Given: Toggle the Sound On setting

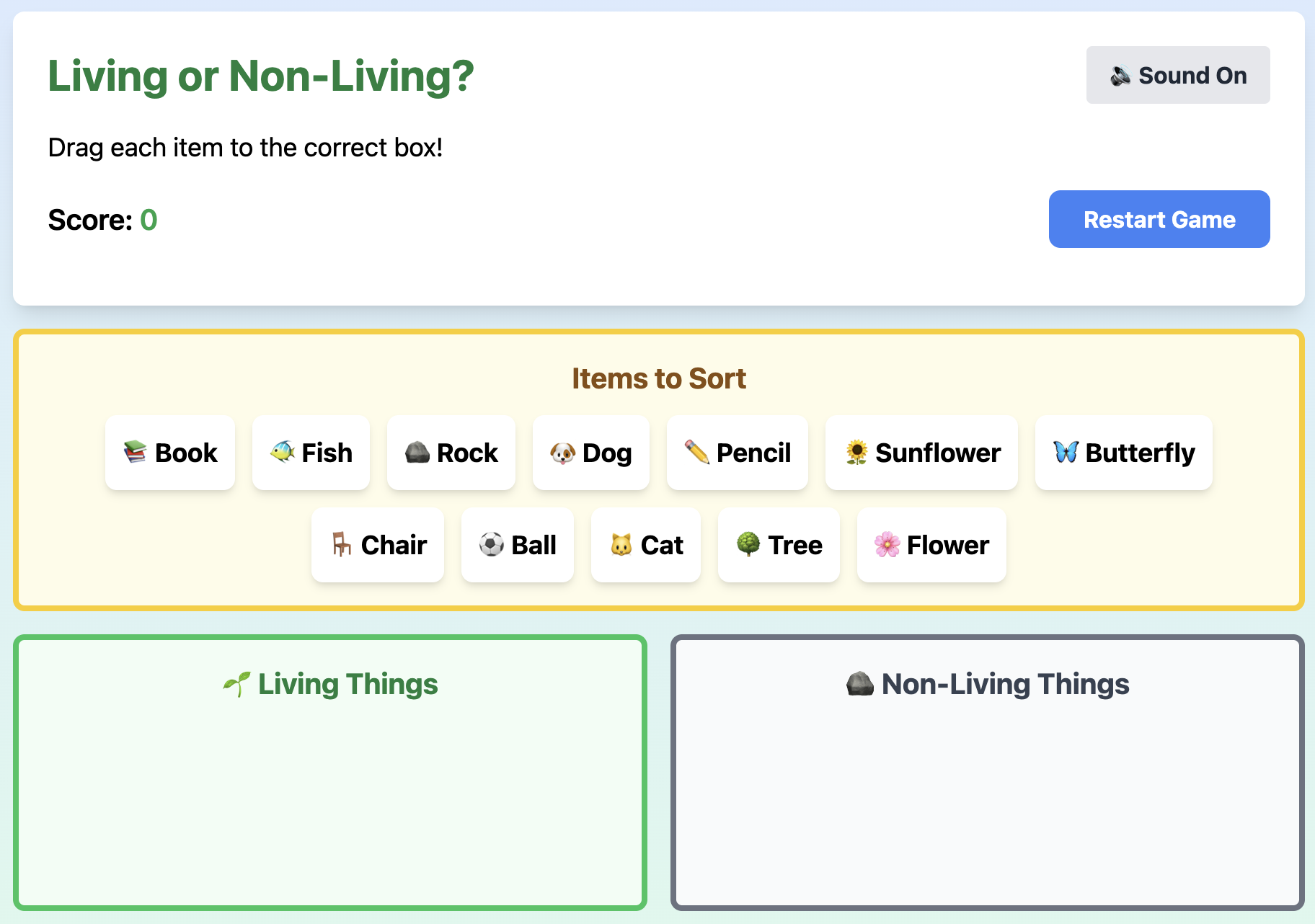Looking at the screenshot, I should (x=1177, y=75).
